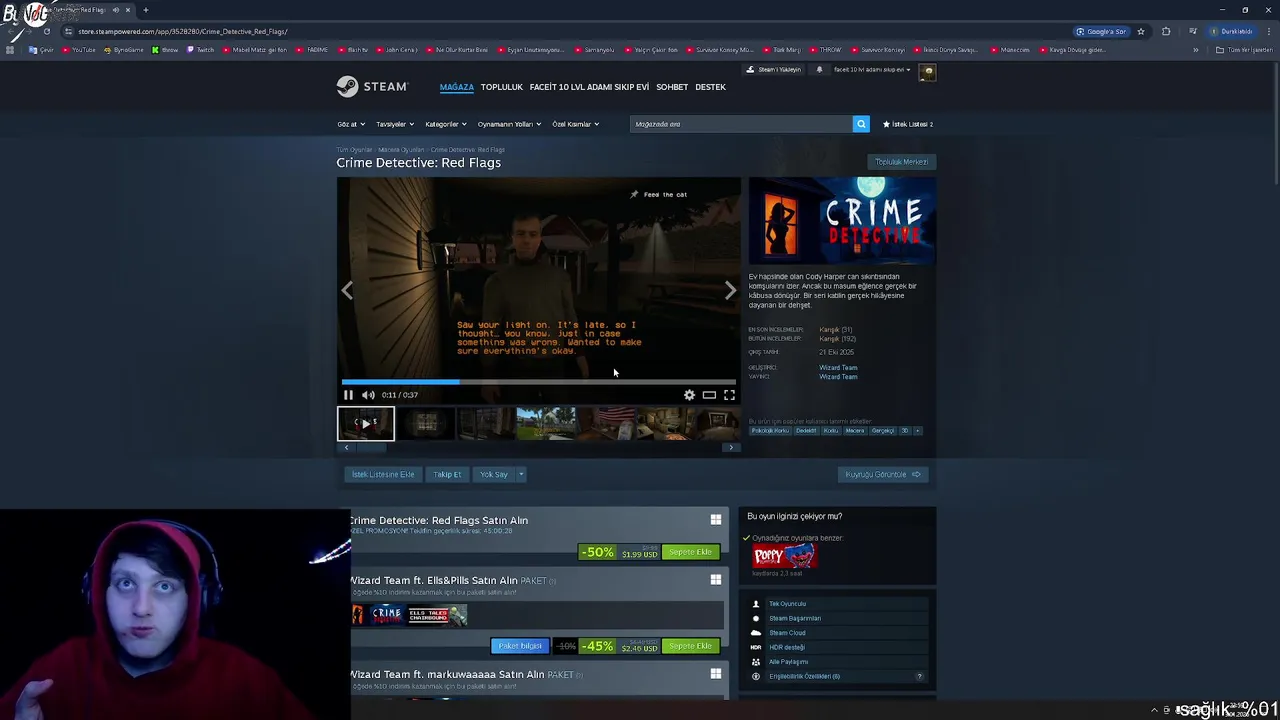Viewport: 1280px width, 720px height.
Task: Click the HDR badge icon
Action: (x=756, y=647)
